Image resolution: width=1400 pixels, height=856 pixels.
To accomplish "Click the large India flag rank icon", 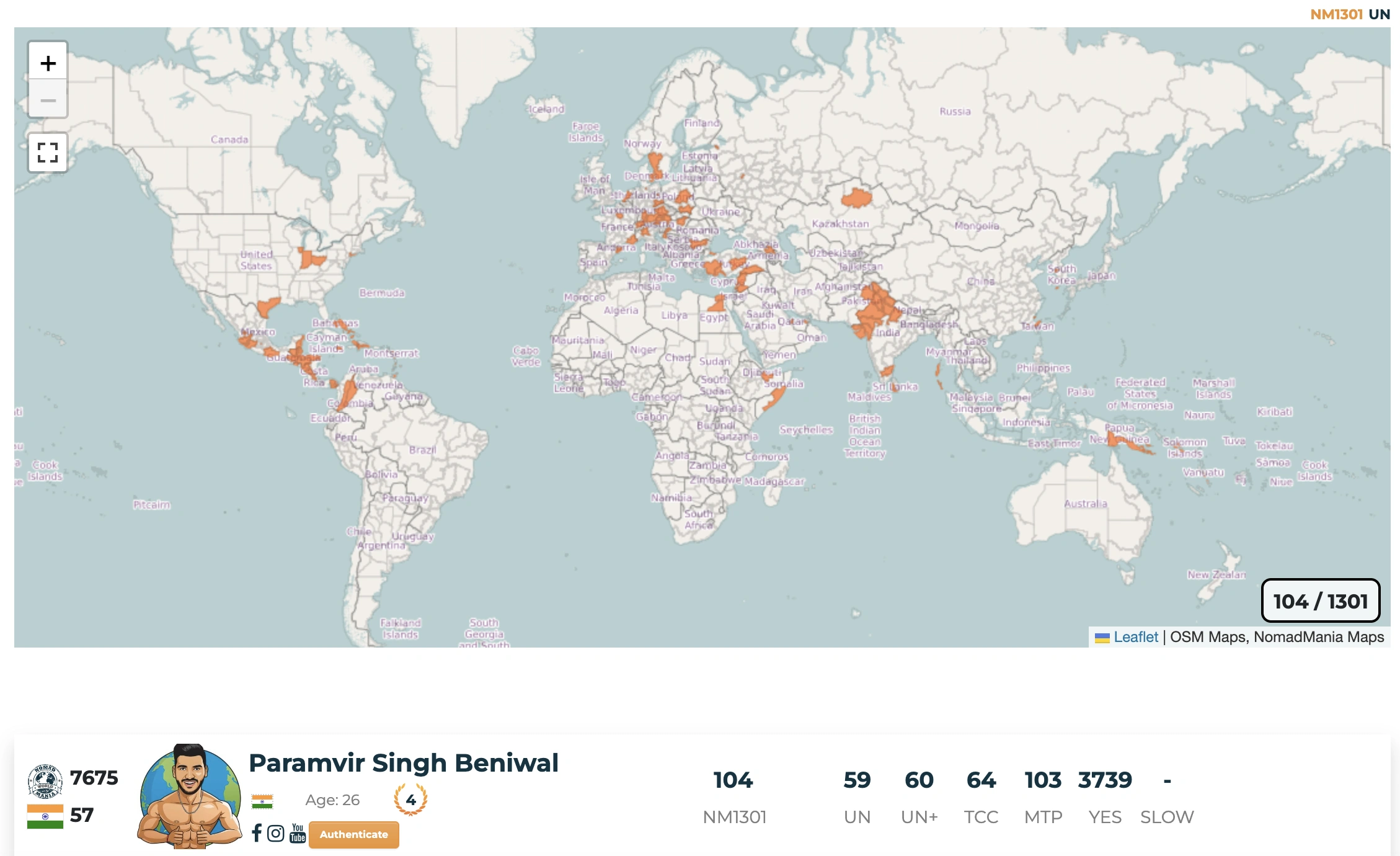I will coord(45,816).
